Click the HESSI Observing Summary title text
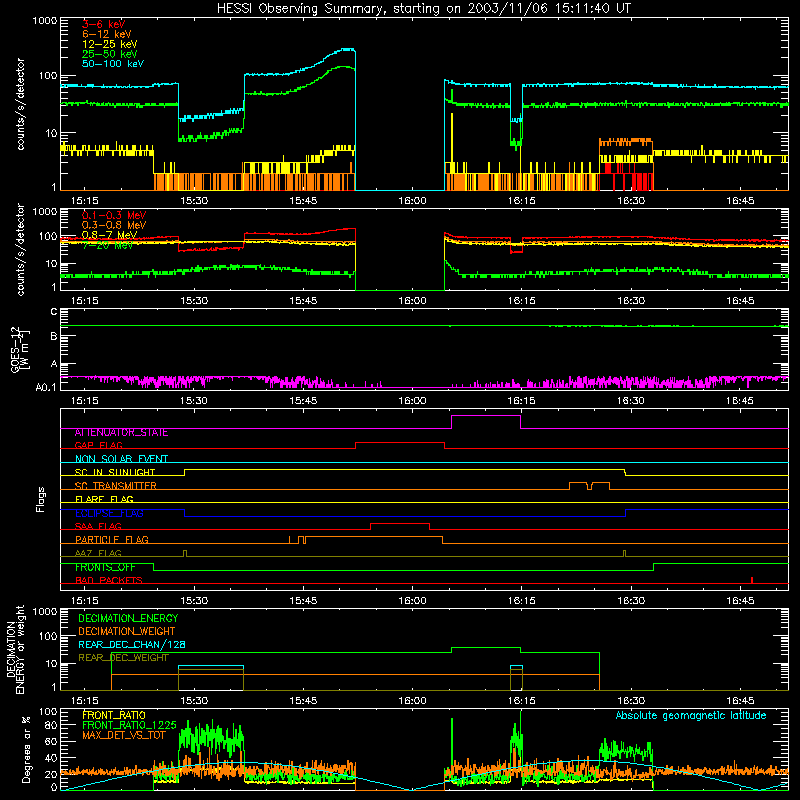800x800 pixels. pos(423,9)
